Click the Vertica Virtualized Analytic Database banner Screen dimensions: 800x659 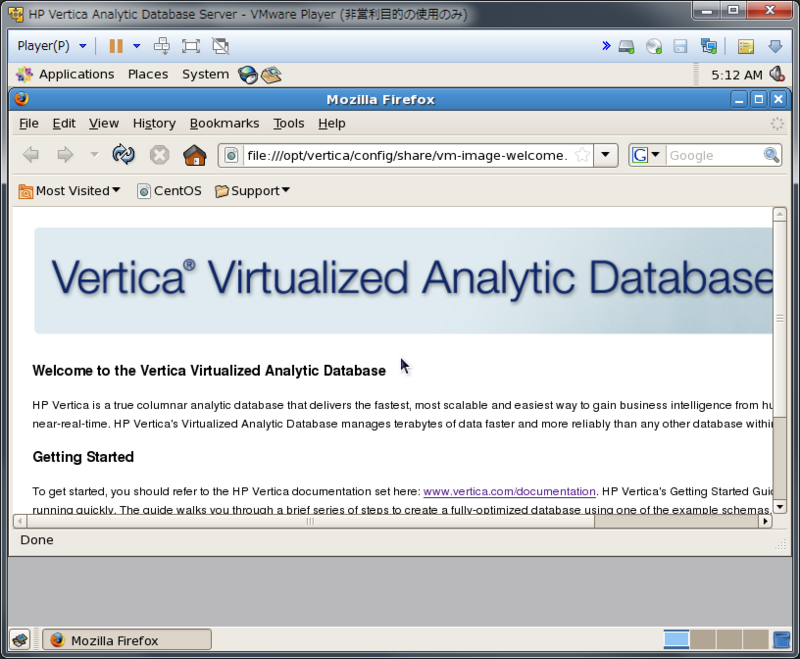click(x=403, y=281)
